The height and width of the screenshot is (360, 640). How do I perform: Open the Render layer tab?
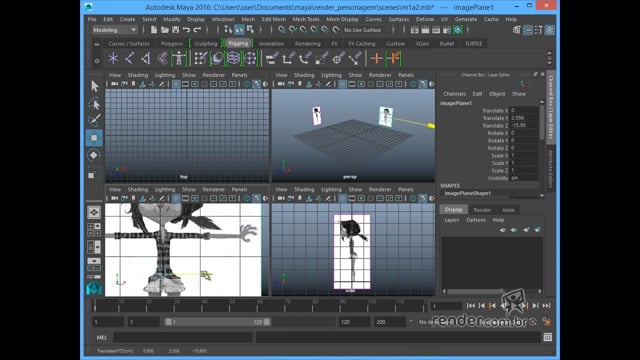(x=482, y=210)
